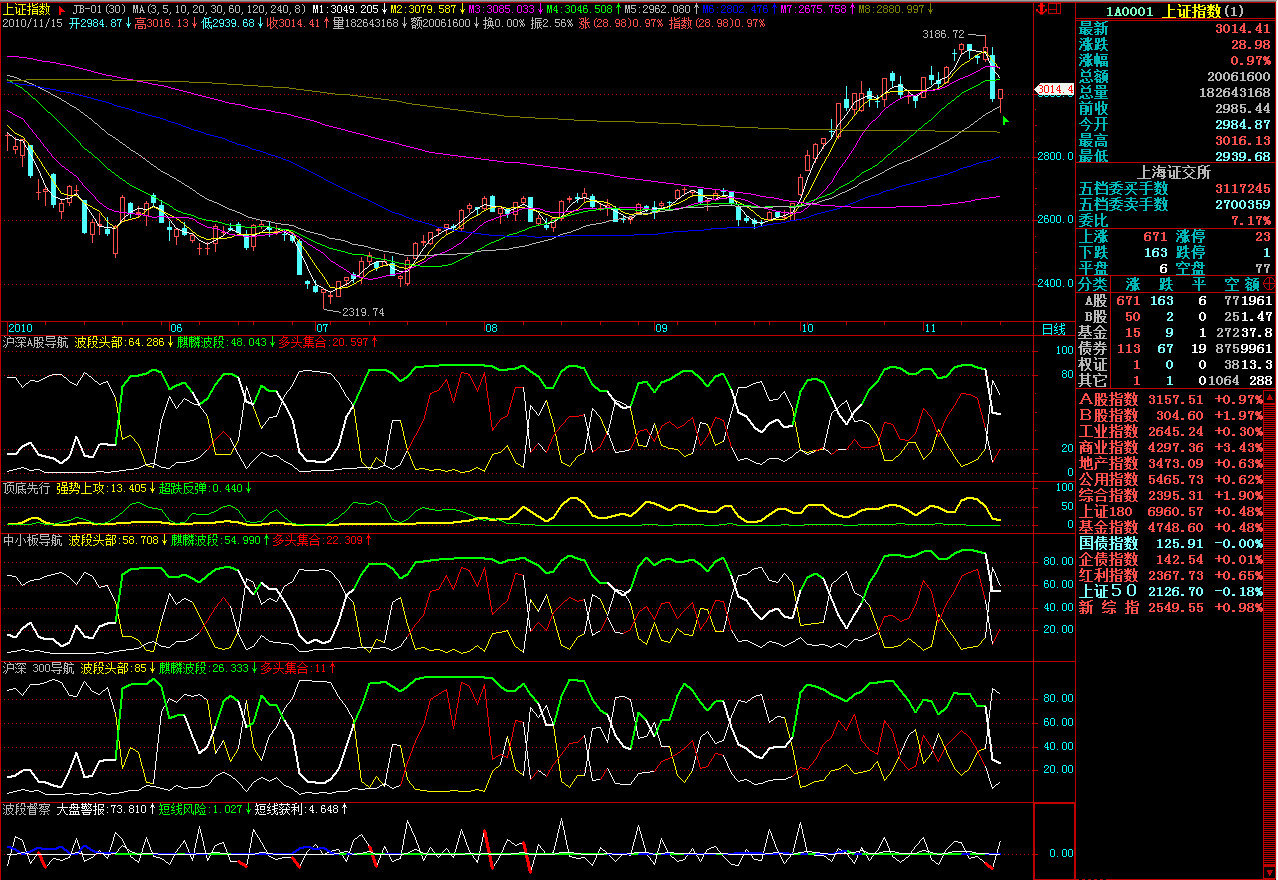
Task: Select the A股 category row
Action: pyautogui.click(x=1176, y=300)
